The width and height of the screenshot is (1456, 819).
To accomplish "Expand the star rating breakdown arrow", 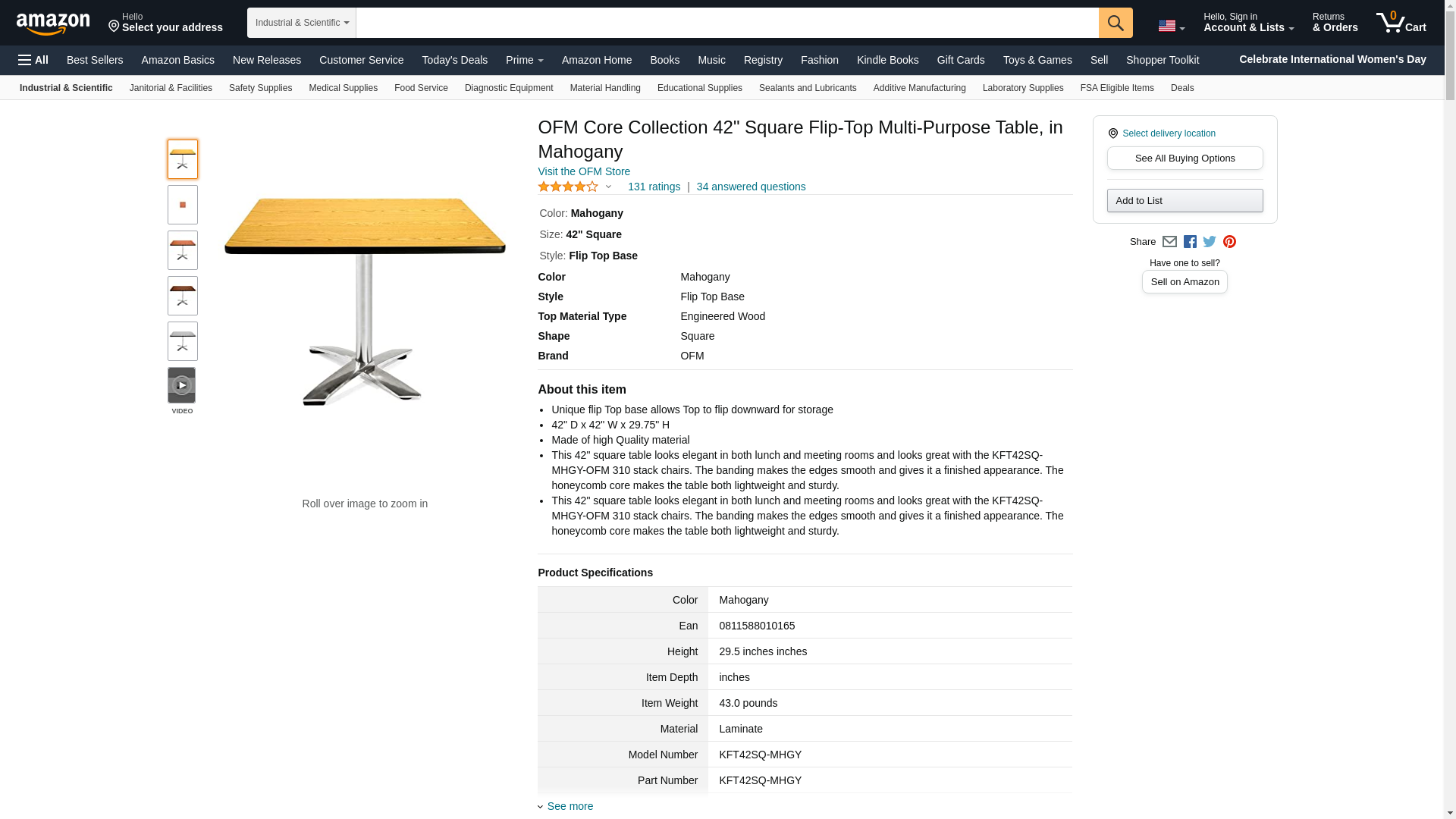I will click(x=608, y=187).
